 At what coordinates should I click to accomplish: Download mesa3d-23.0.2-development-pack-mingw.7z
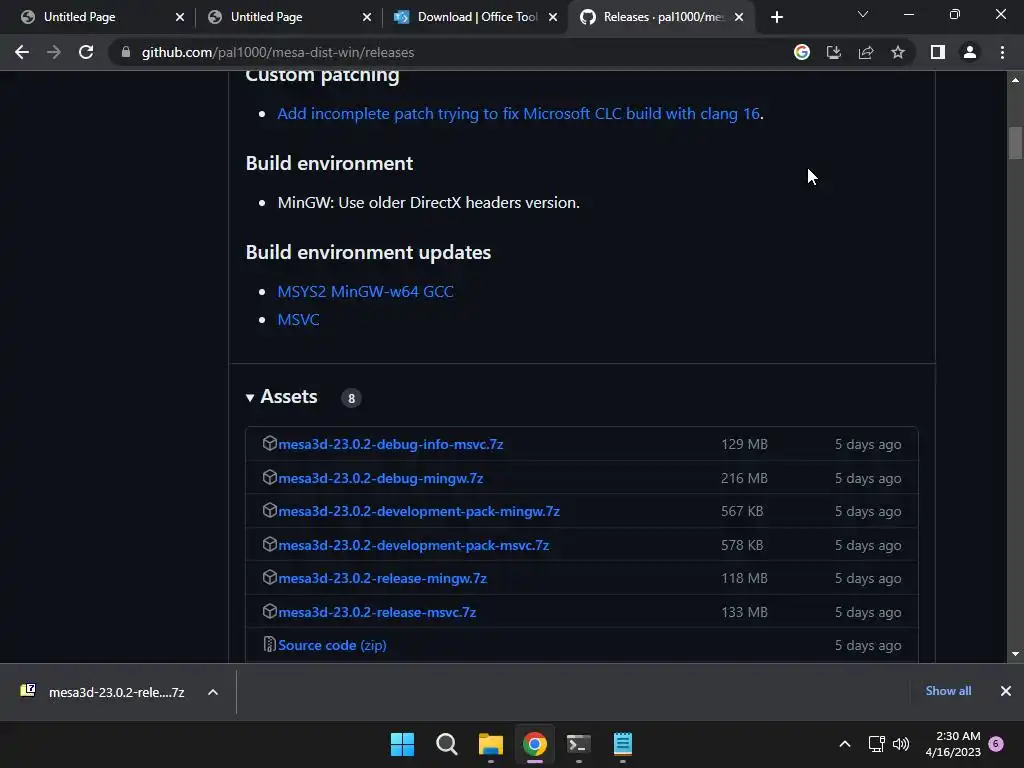(419, 511)
